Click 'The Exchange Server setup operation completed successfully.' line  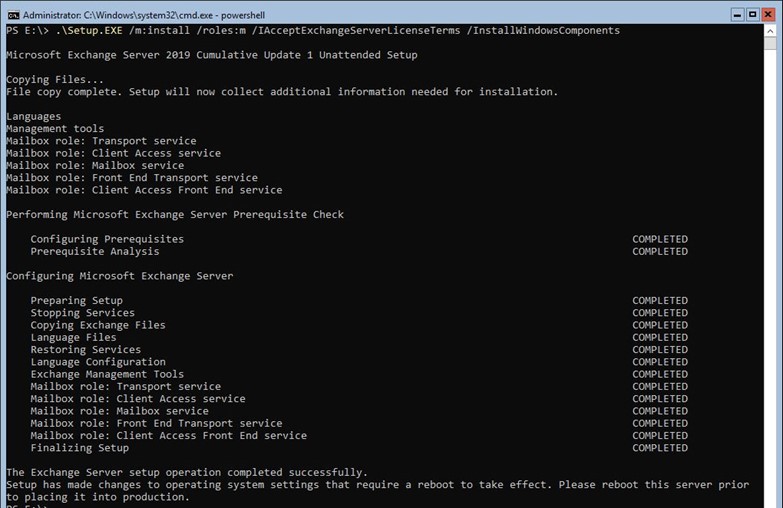click(x=187, y=473)
